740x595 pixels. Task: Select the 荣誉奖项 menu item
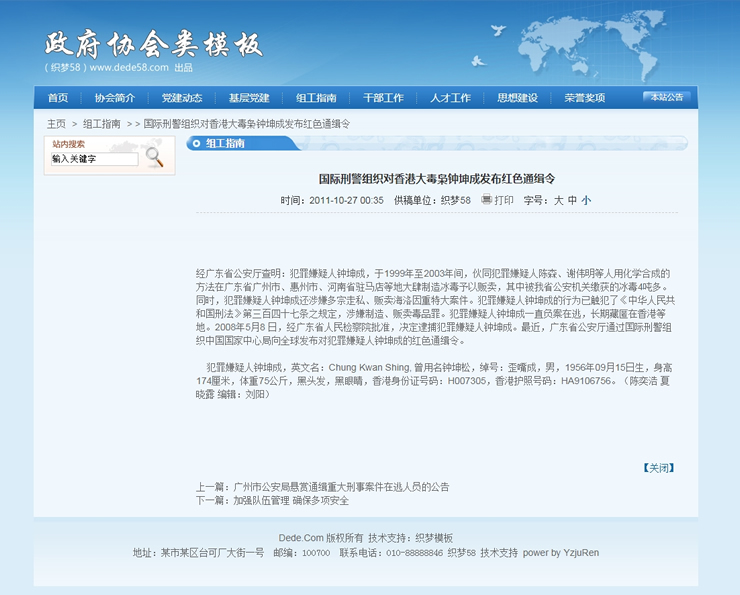point(584,98)
